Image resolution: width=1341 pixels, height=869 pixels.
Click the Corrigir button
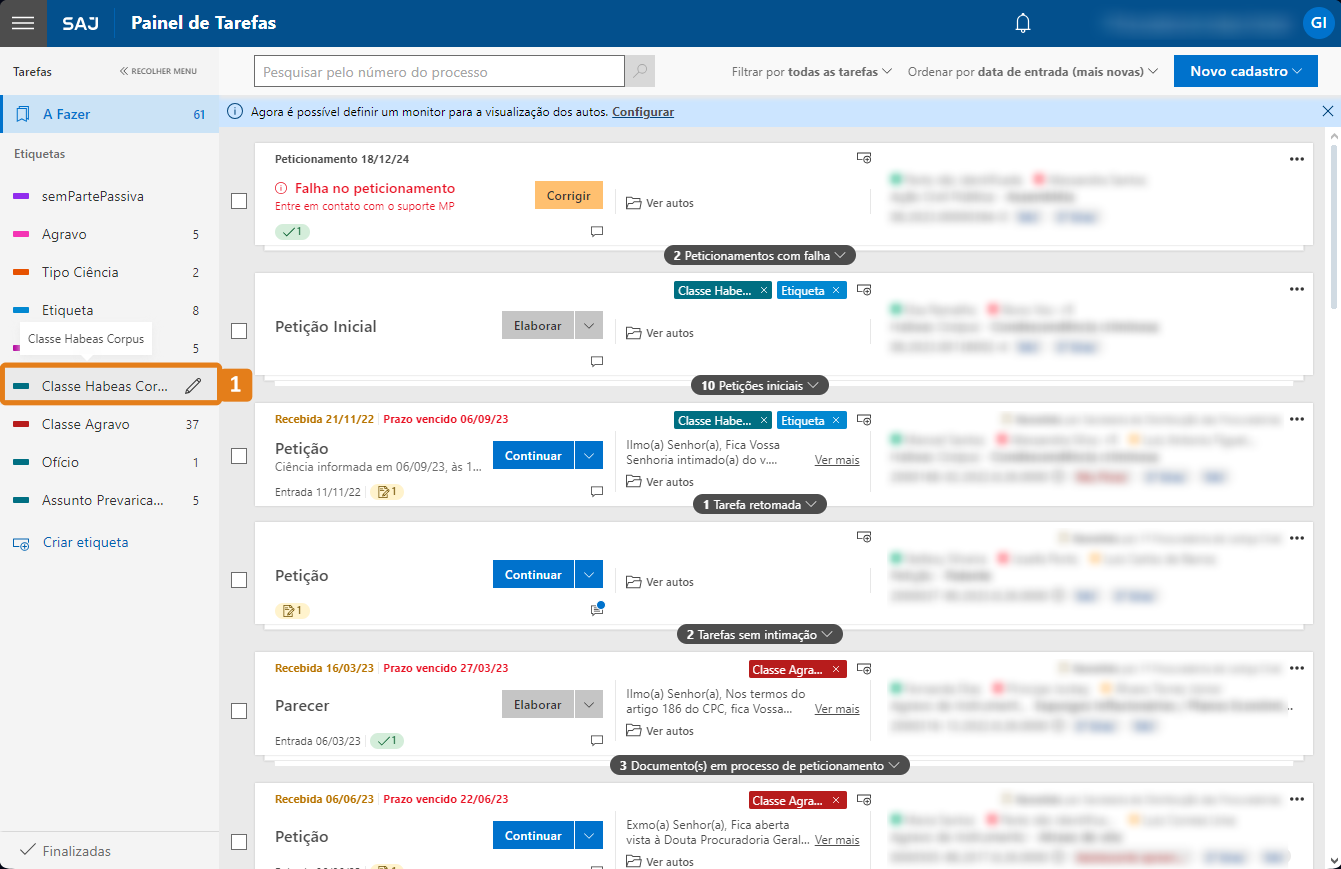(x=568, y=196)
